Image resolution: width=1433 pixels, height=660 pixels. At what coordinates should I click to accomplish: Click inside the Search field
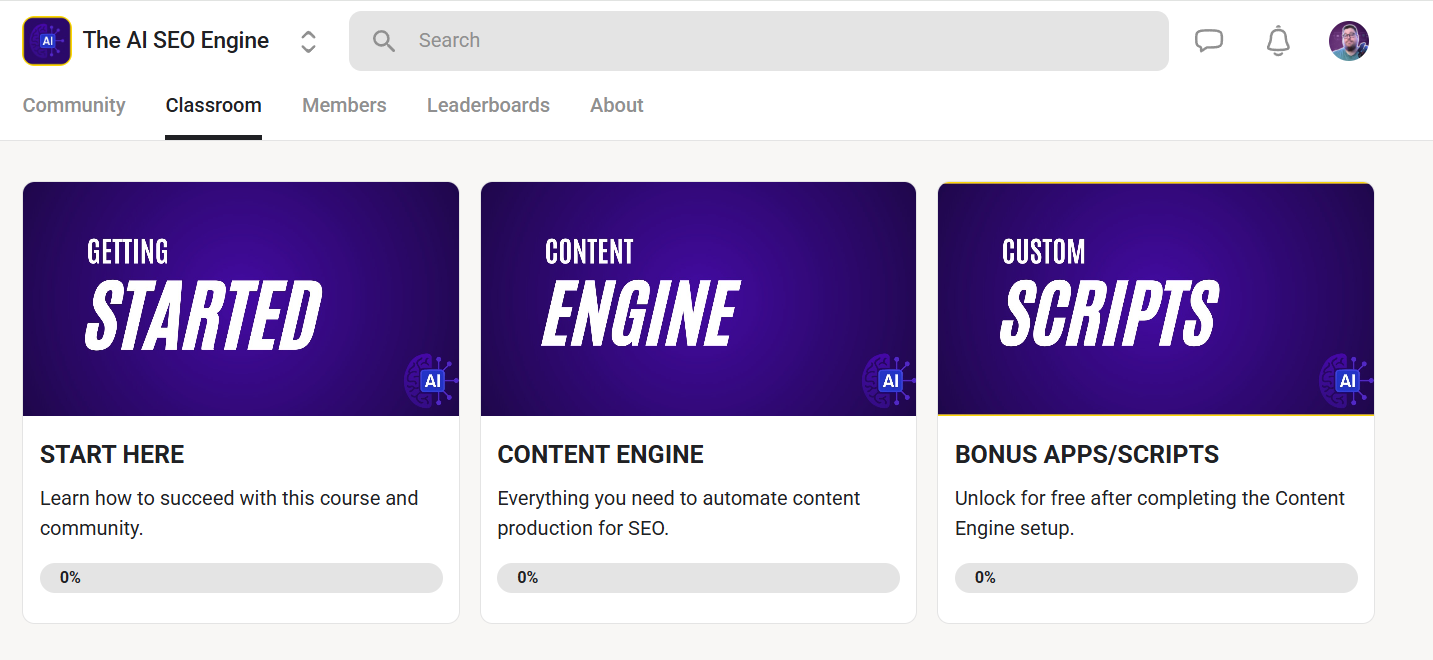coord(700,40)
